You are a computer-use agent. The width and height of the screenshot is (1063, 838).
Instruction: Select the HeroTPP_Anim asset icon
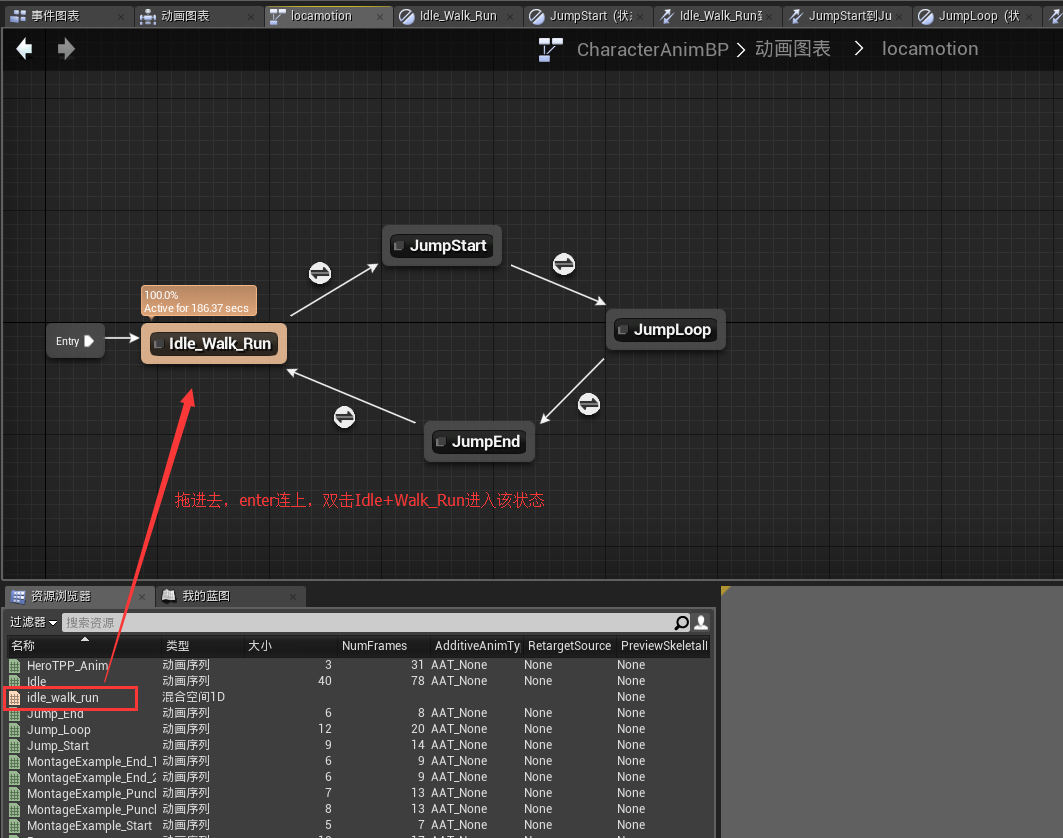click(x=14, y=666)
